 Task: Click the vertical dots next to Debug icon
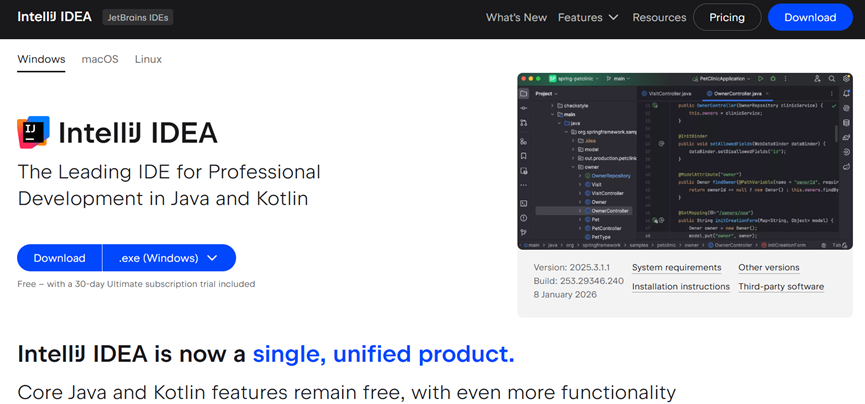pos(786,78)
